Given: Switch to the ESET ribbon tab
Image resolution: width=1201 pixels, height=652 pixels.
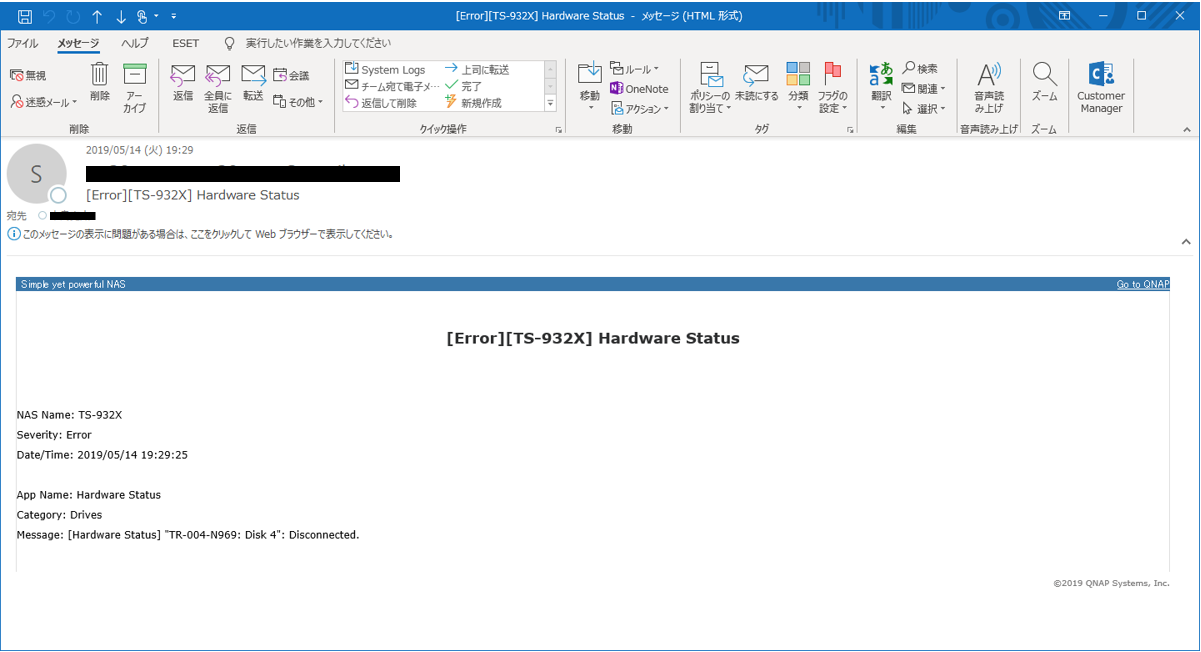Looking at the screenshot, I should (185, 43).
